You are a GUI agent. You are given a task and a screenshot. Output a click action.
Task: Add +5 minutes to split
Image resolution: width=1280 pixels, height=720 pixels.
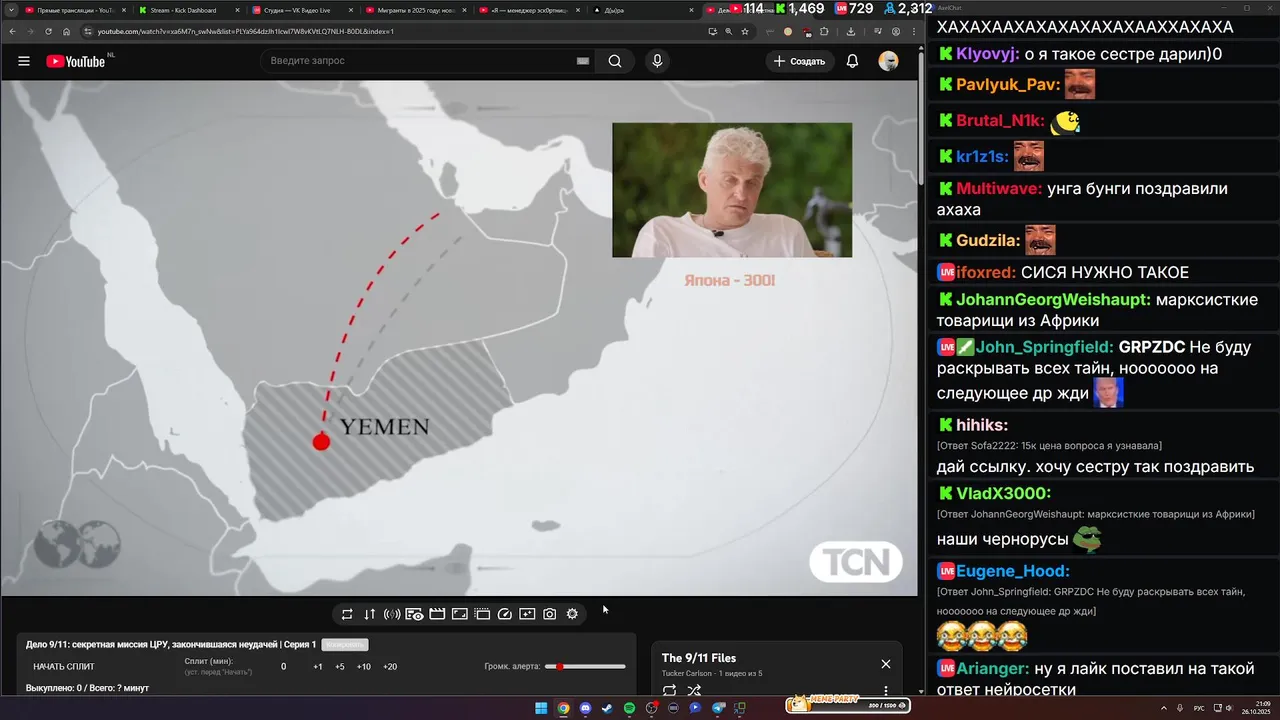pos(340,667)
